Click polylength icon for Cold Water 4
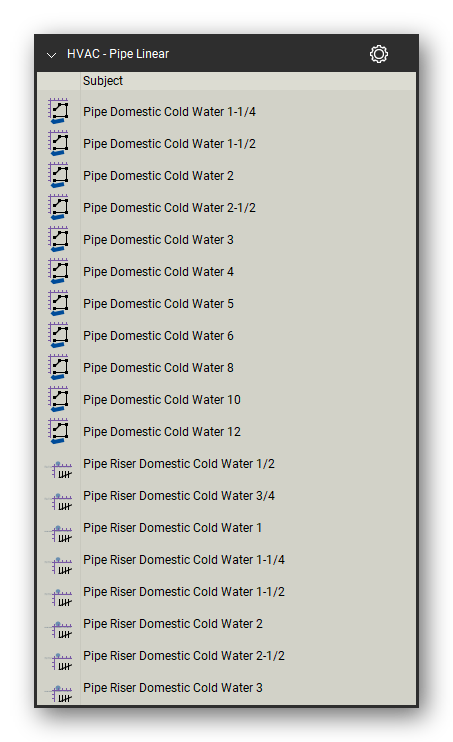The height and width of the screenshot is (742, 453). [59, 272]
